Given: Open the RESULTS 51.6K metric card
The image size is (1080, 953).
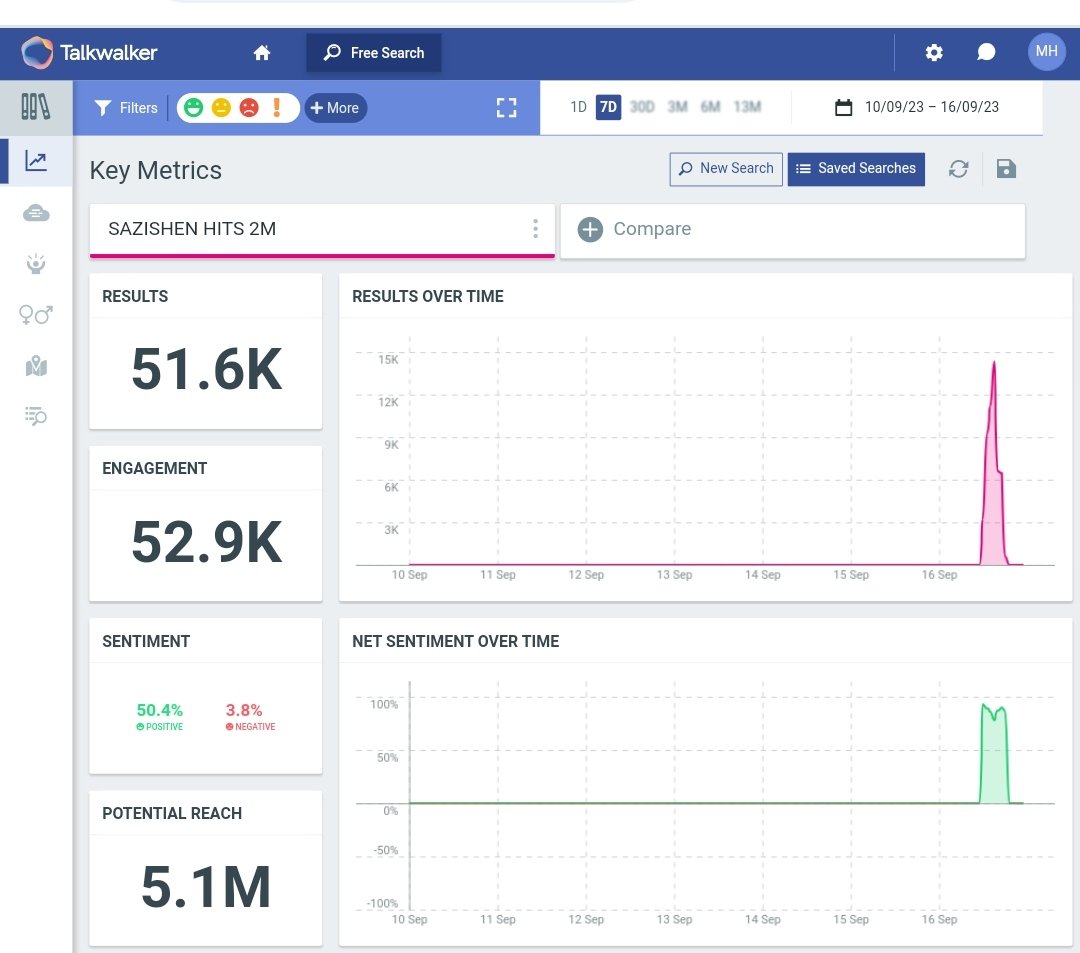Looking at the screenshot, I should click(x=206, y=351).
